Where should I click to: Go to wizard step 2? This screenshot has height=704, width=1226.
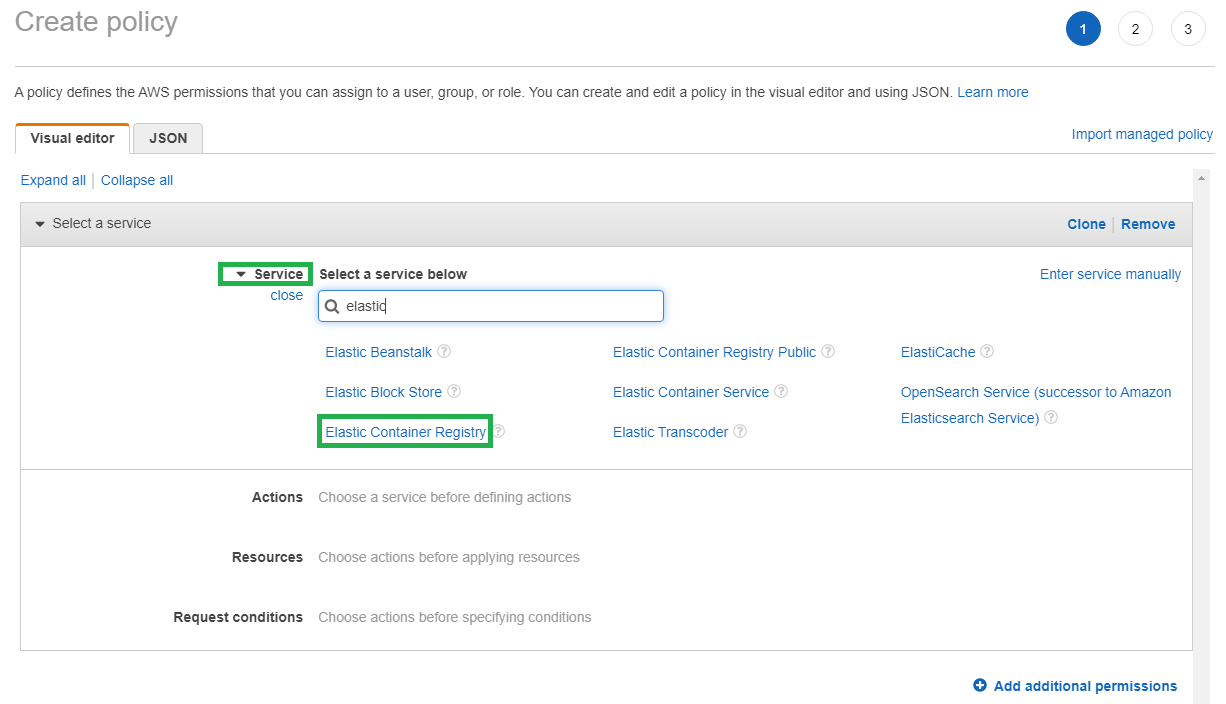(1135, 29)
